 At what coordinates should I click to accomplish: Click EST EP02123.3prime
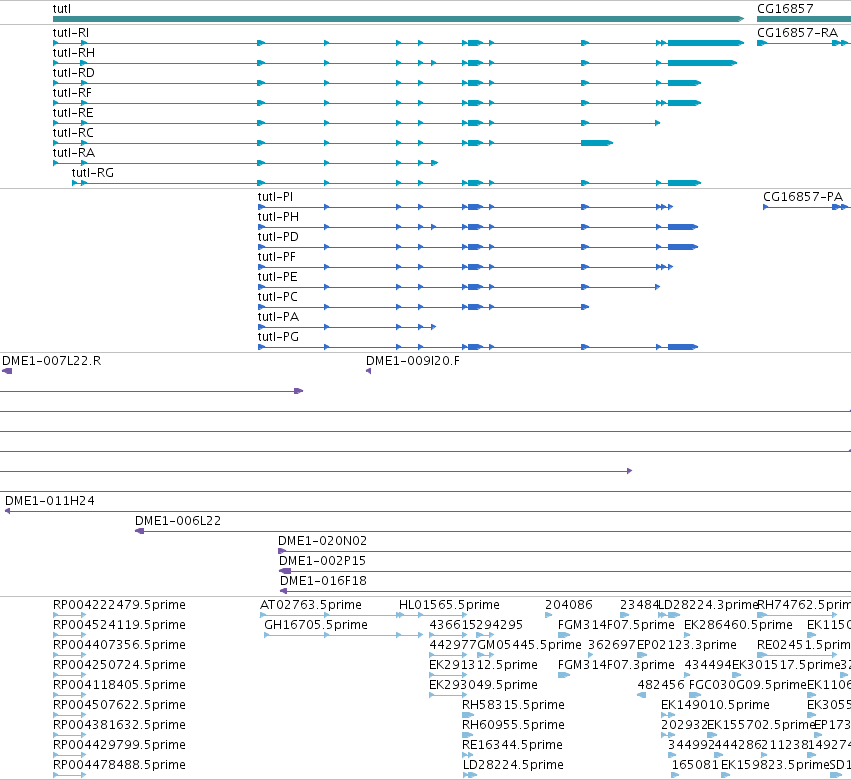tap(686, 645)
